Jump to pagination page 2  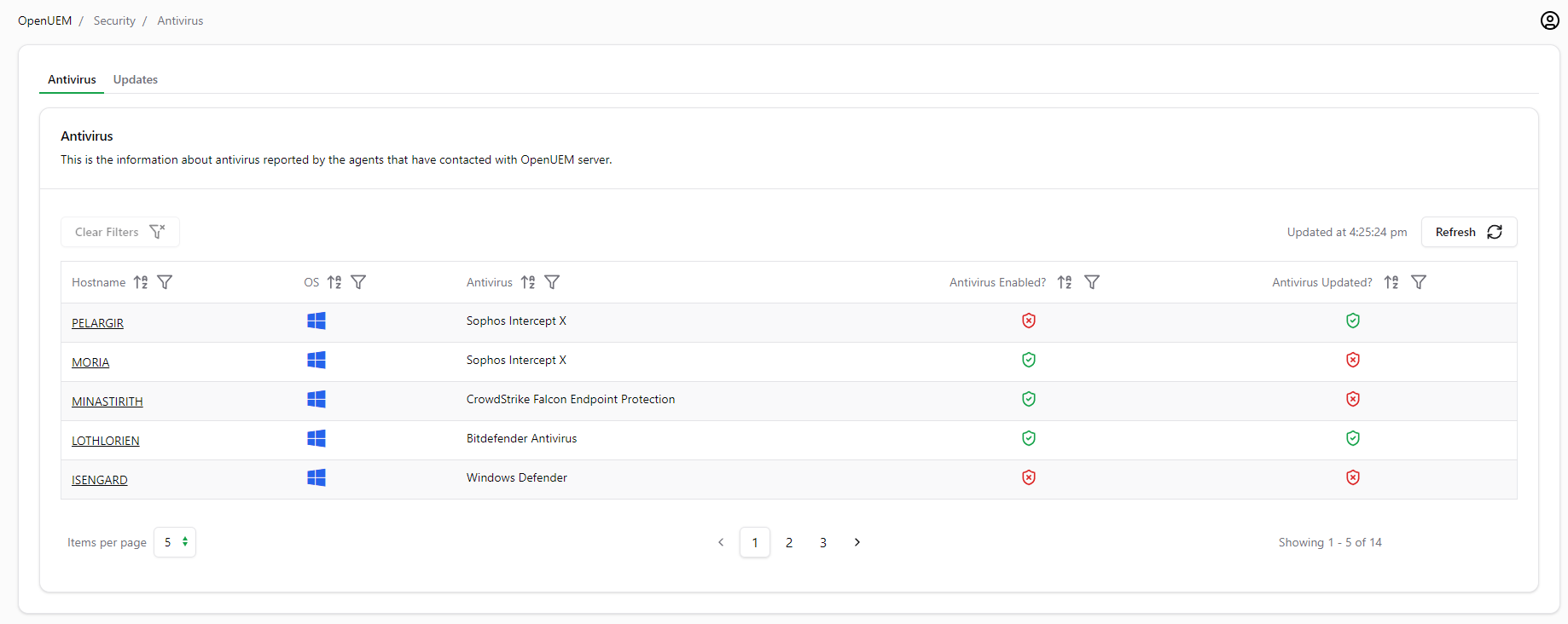(x=789, y=542)
